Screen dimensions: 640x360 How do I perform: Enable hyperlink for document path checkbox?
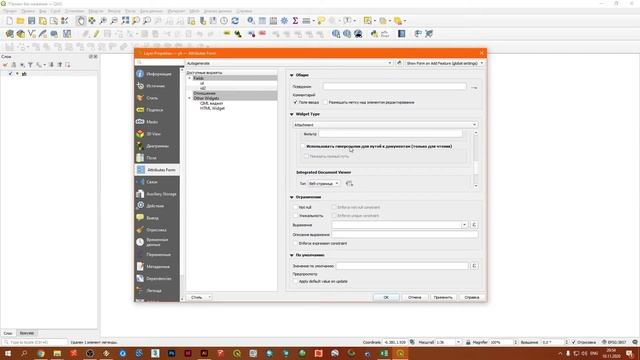pyautogui.click(x=303, y=146)
